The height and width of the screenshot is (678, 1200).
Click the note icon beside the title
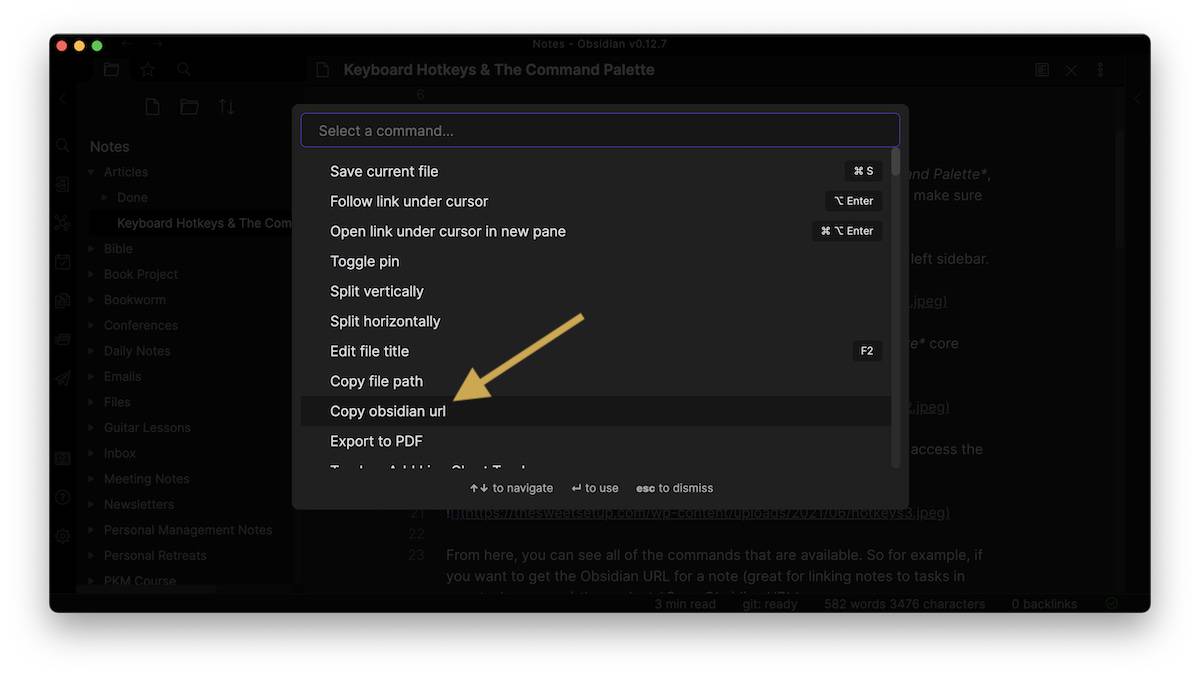[x=322, y=70]
